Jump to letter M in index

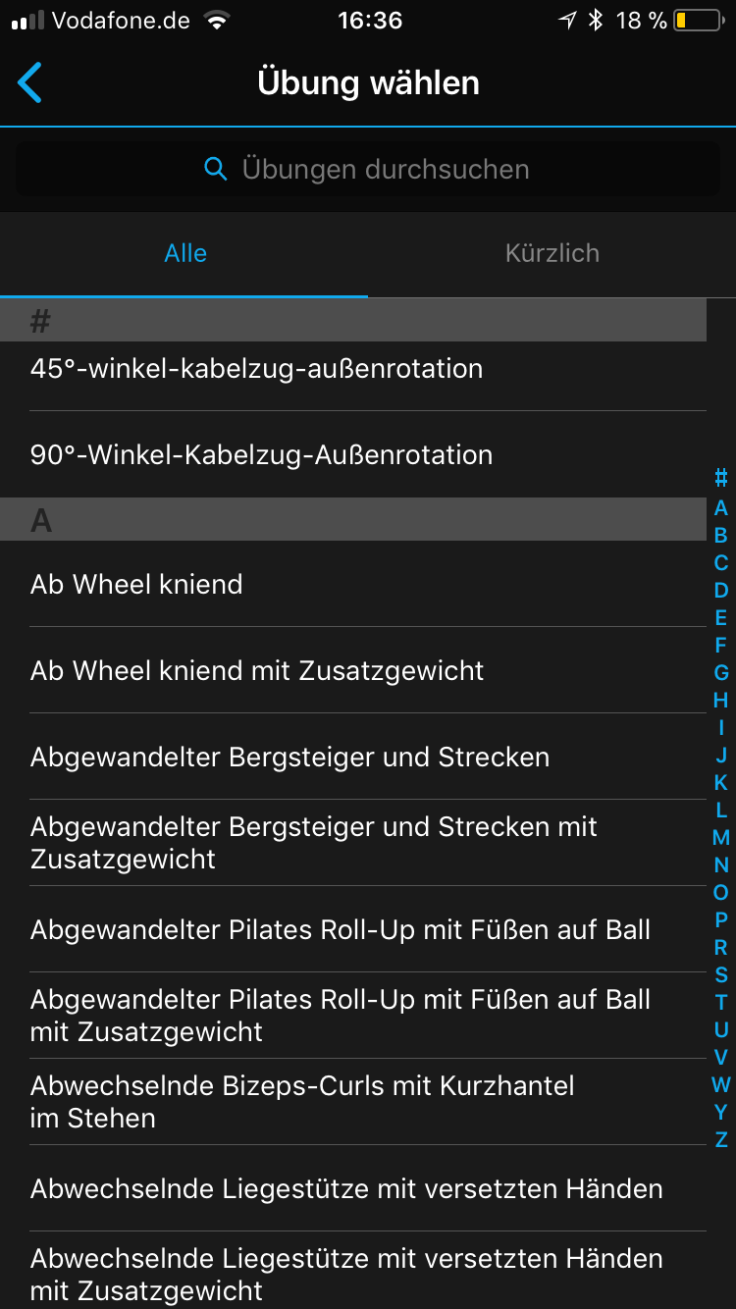tap(720, 837)
